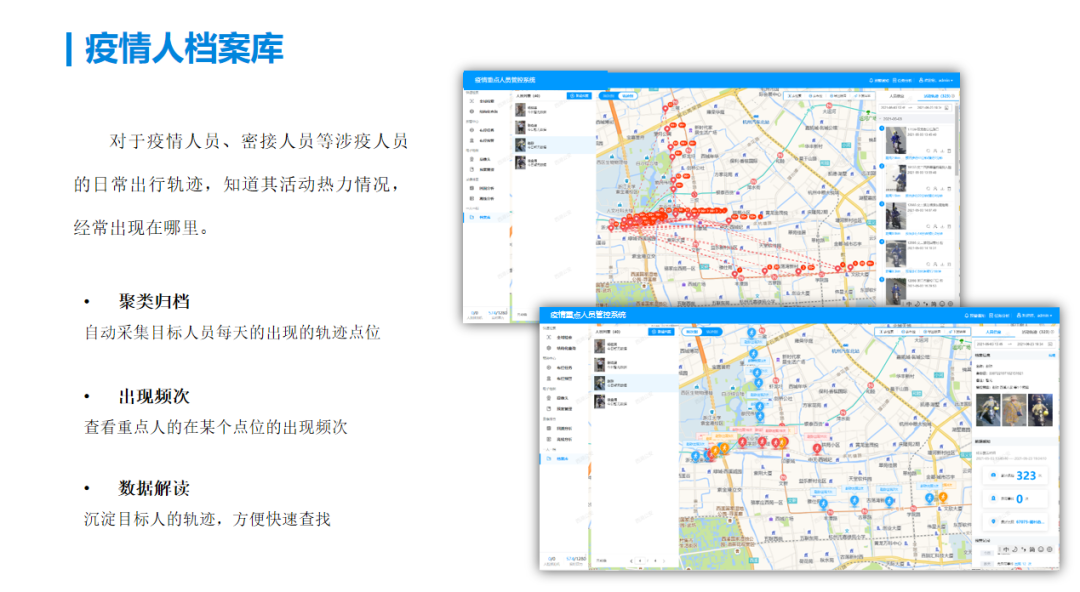Click the highlighted sidebar item icon in lower window
Image resolution: width=1080 pixels, height=592 pixels.
click(548, 459)
